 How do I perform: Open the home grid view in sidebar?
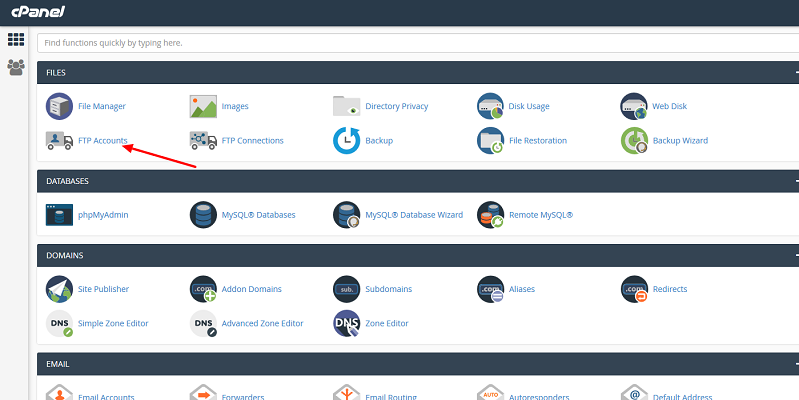pos(16,40)
